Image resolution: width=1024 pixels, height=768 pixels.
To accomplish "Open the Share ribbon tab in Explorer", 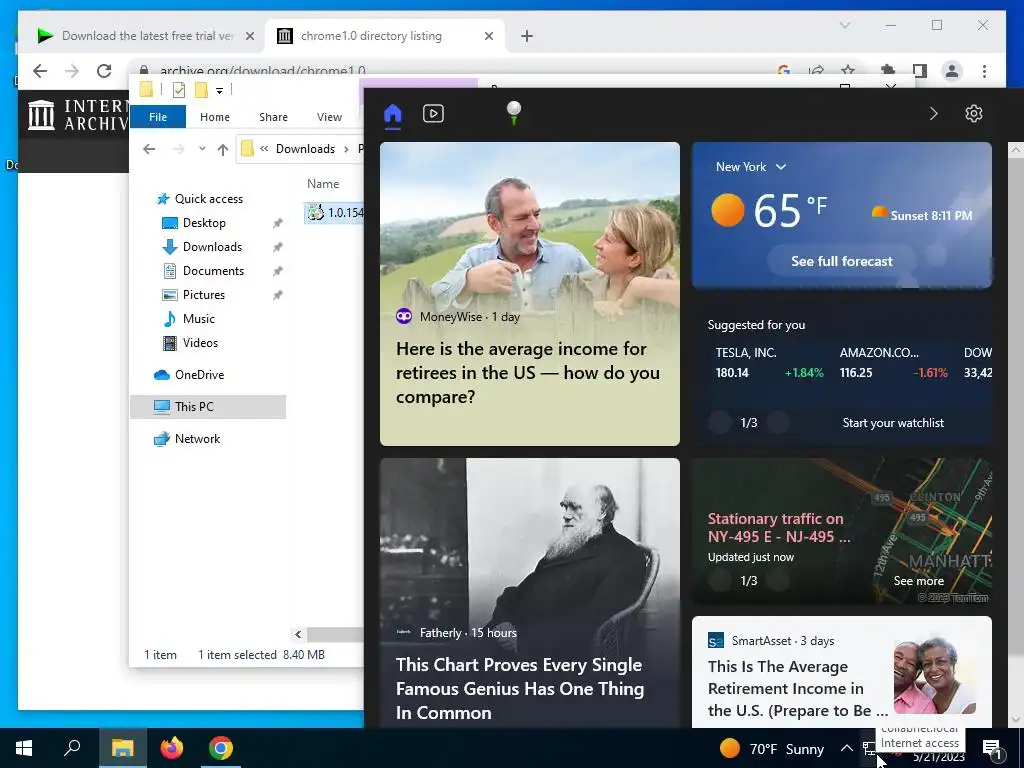I will coord(273,117).
